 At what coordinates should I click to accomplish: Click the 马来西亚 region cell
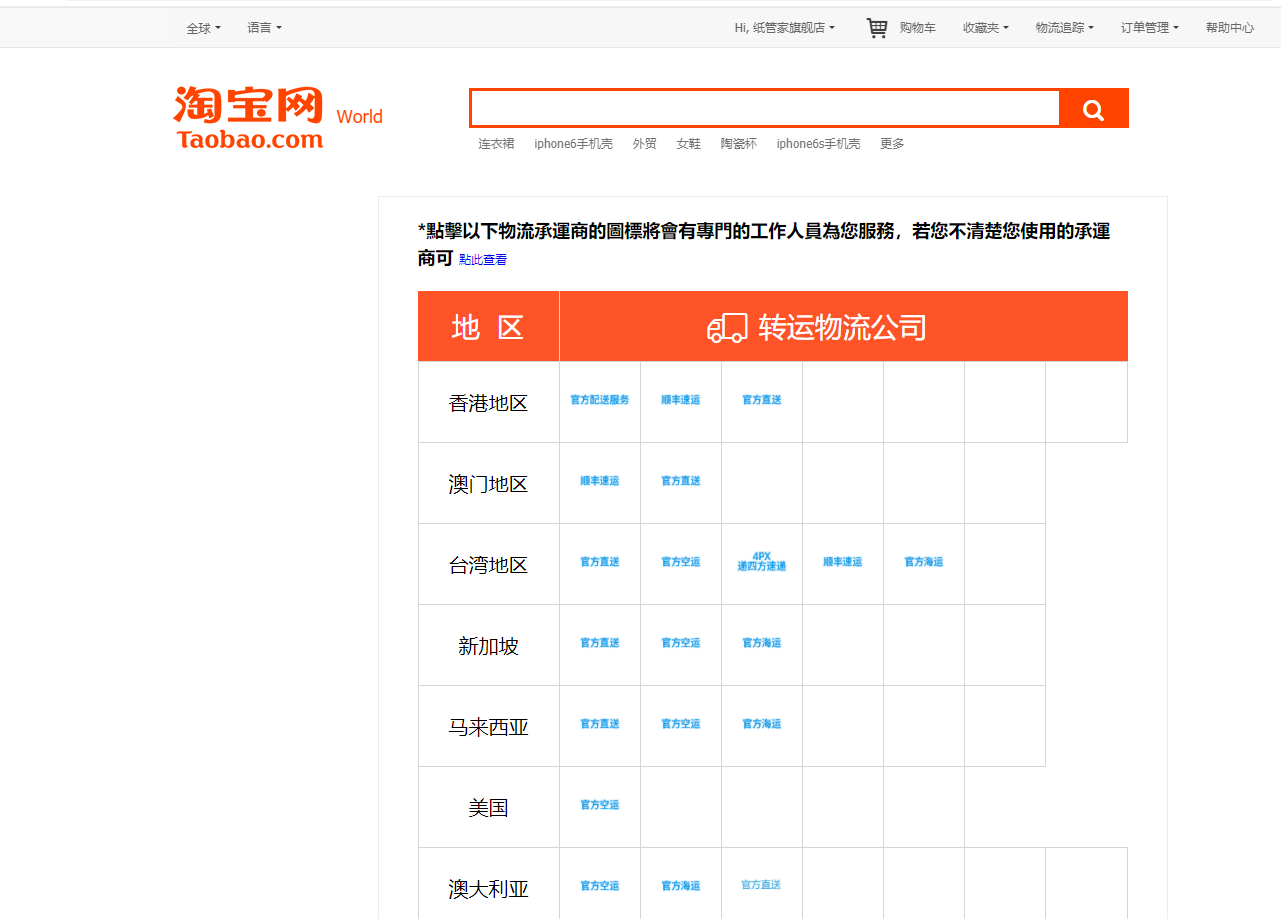click(489, 726)
